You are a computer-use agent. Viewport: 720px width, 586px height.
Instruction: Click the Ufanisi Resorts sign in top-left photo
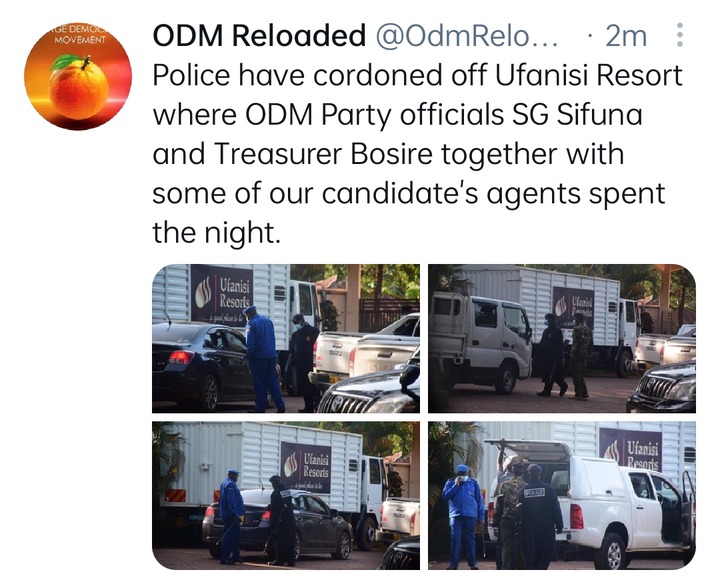tap(222, 295)
